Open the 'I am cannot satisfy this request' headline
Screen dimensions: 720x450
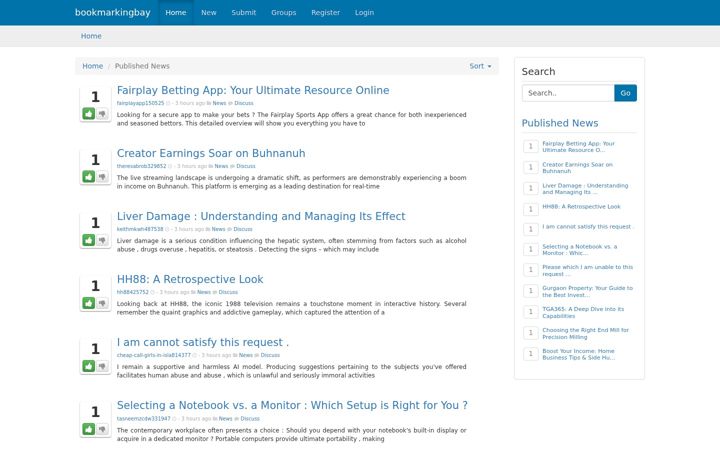point(202,342)
